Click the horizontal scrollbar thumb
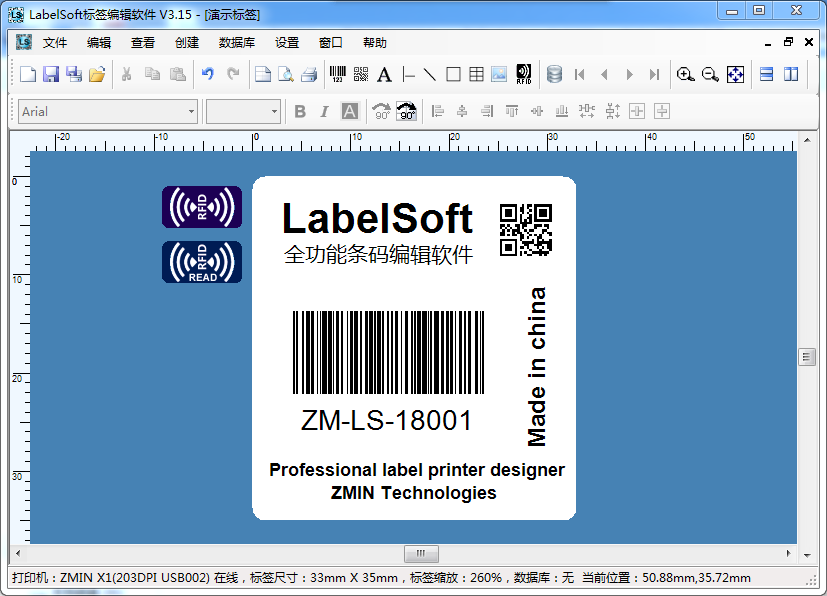Image resolution: width=827 pixels, height=596 pixels. pyautogui.click(x=421, y=553)
